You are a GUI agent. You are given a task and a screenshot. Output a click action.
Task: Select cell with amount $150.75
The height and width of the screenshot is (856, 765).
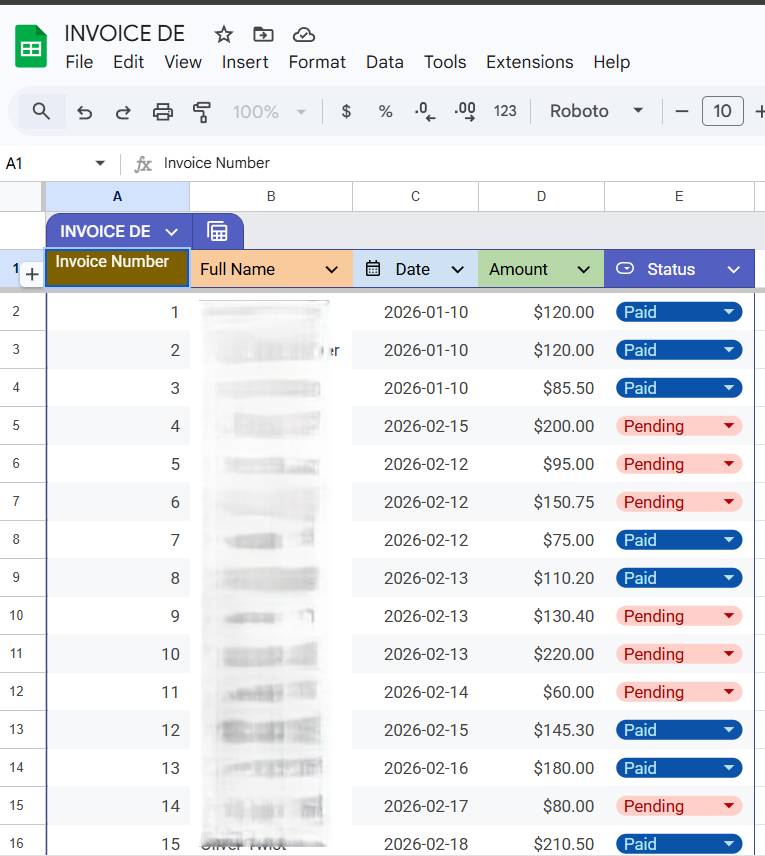pyautogui.click(x=541, y=502)
